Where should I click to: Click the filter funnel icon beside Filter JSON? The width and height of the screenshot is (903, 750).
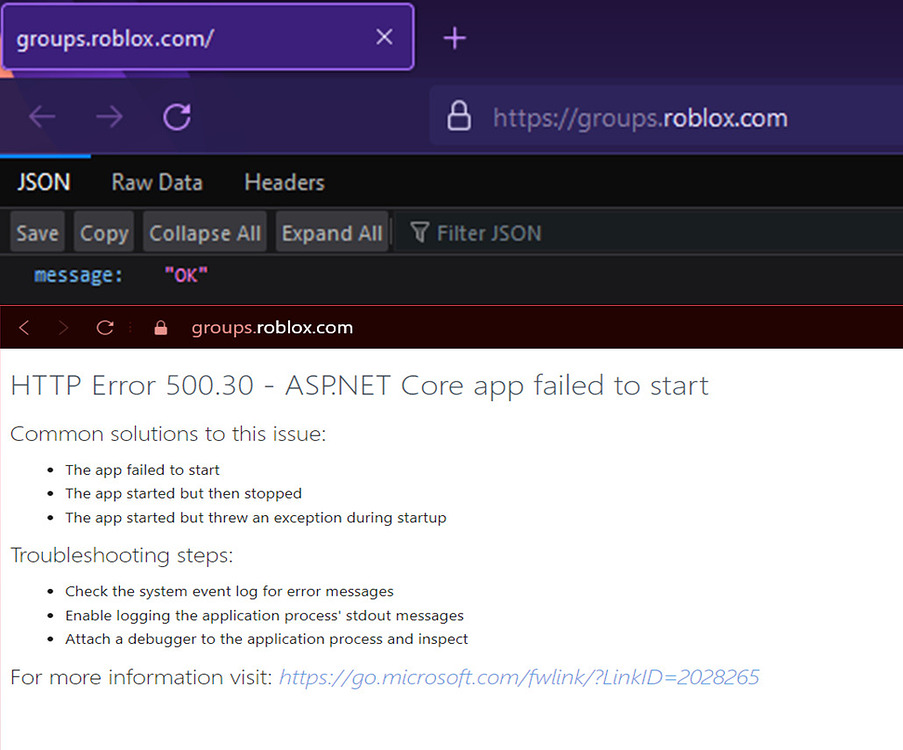pos(419,232)
